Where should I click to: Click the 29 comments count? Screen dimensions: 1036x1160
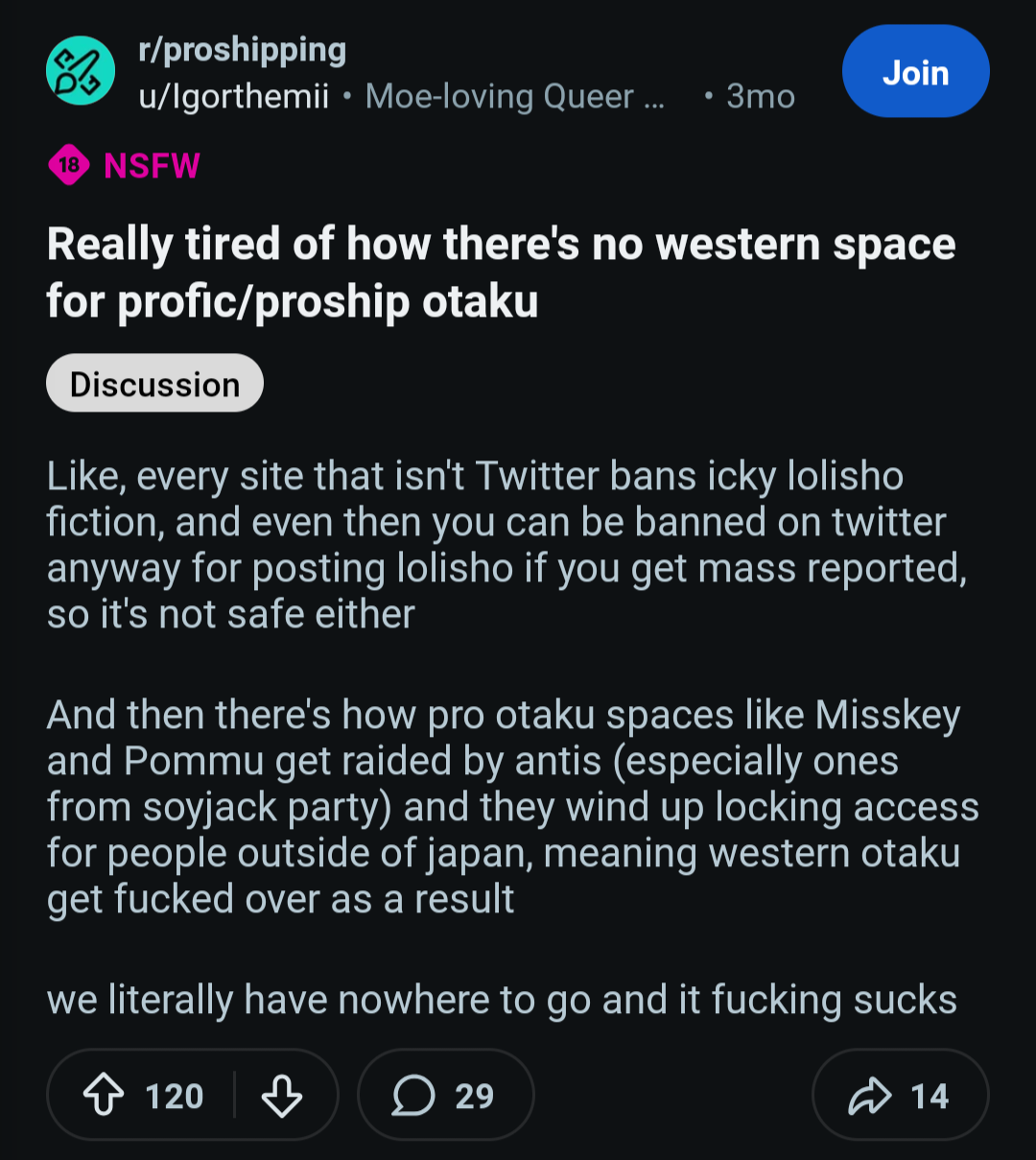click(475, 1096)
